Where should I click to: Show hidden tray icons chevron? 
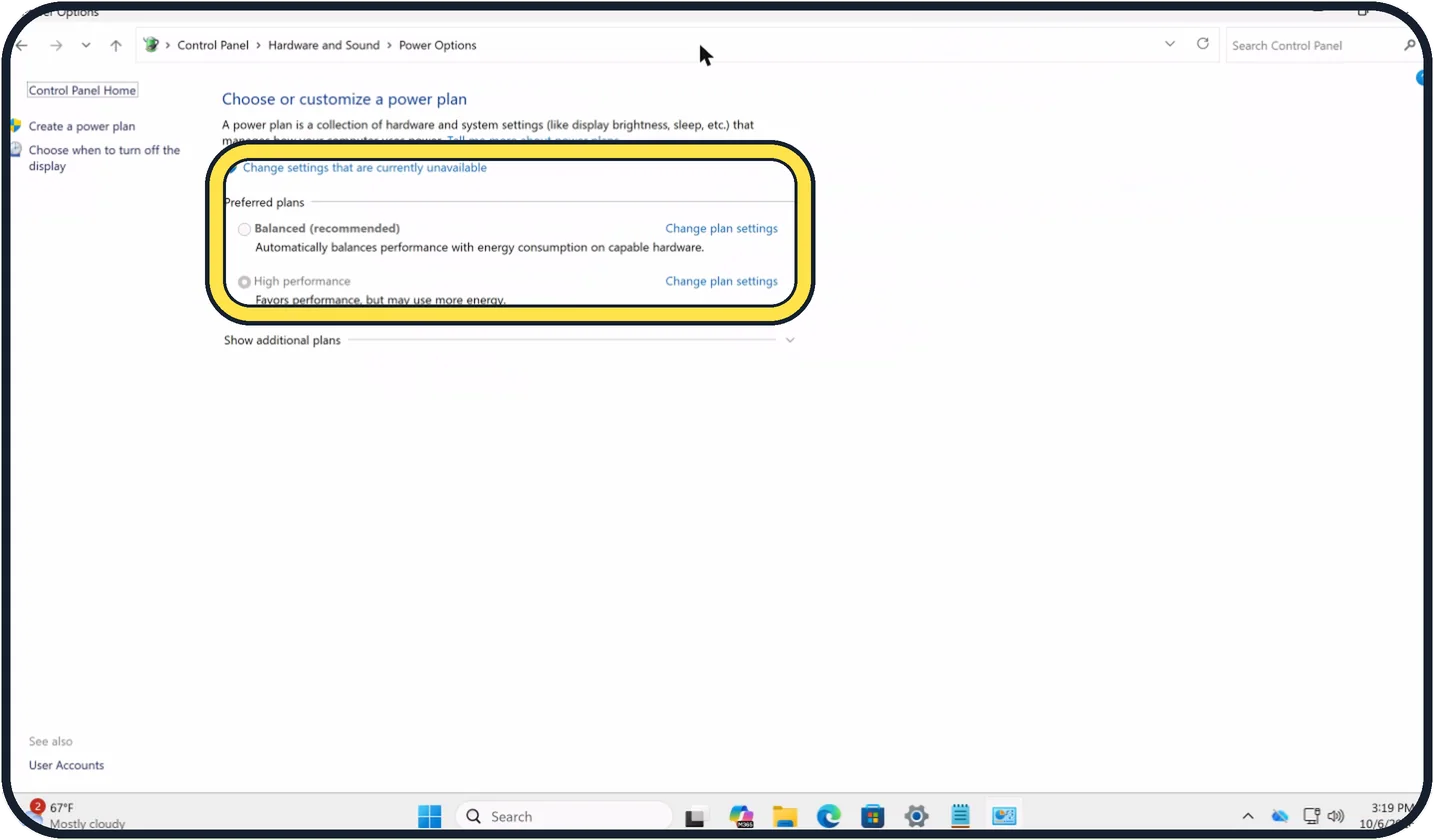click(x=1248, y=816)
